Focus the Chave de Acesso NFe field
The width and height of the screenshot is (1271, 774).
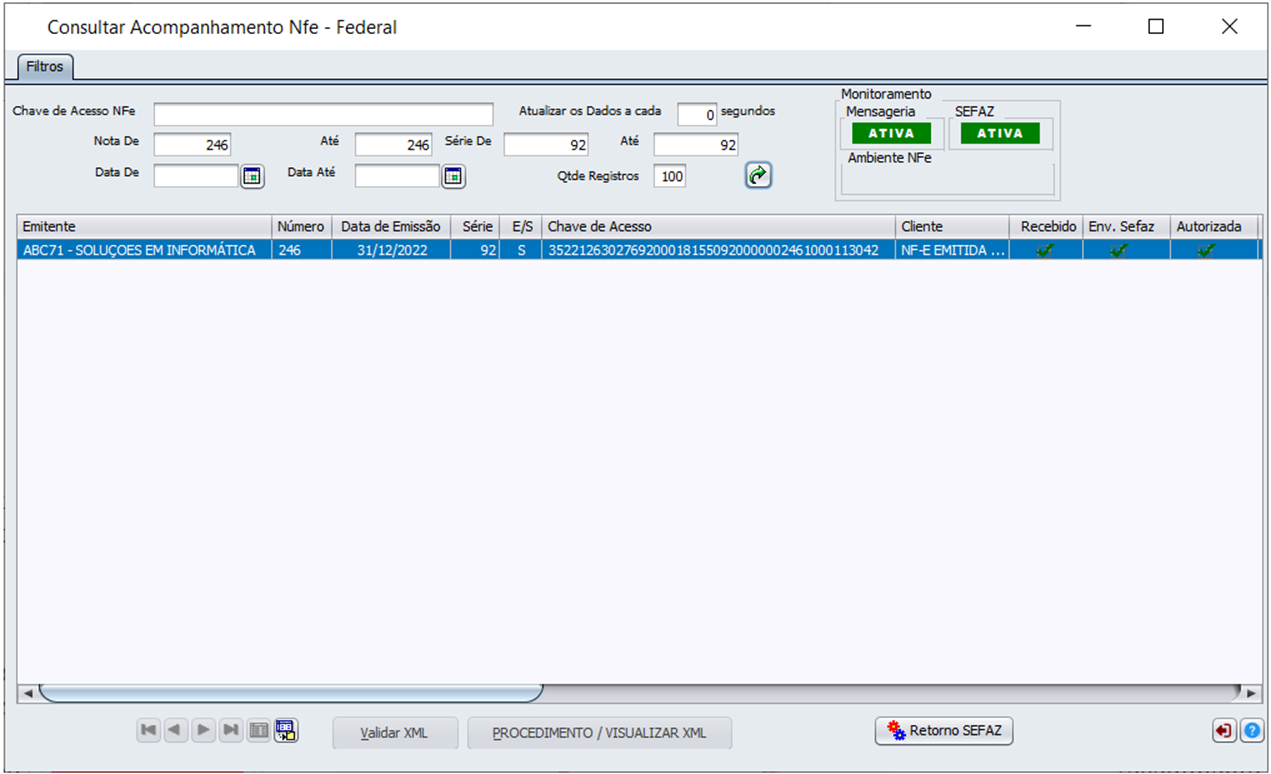(x=323, y=113)
